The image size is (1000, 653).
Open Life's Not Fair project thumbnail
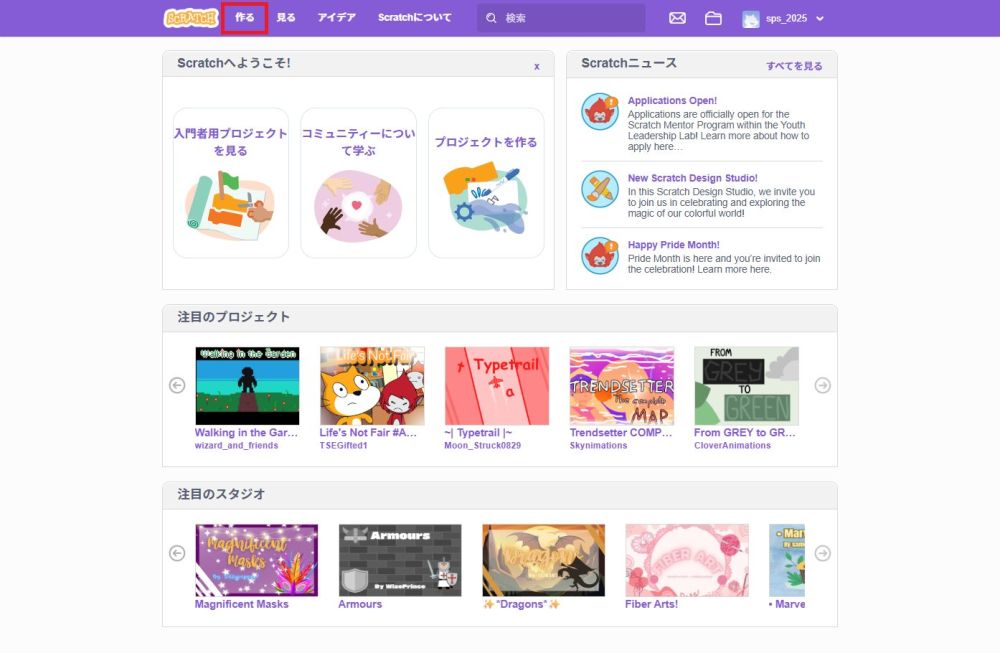click(x=372, y=386)
